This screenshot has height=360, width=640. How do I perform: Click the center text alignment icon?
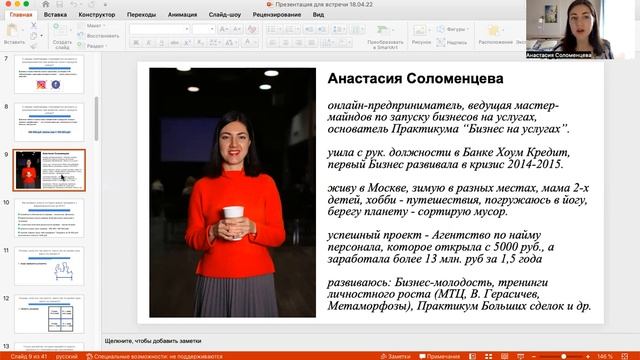(x=286, y=42)
